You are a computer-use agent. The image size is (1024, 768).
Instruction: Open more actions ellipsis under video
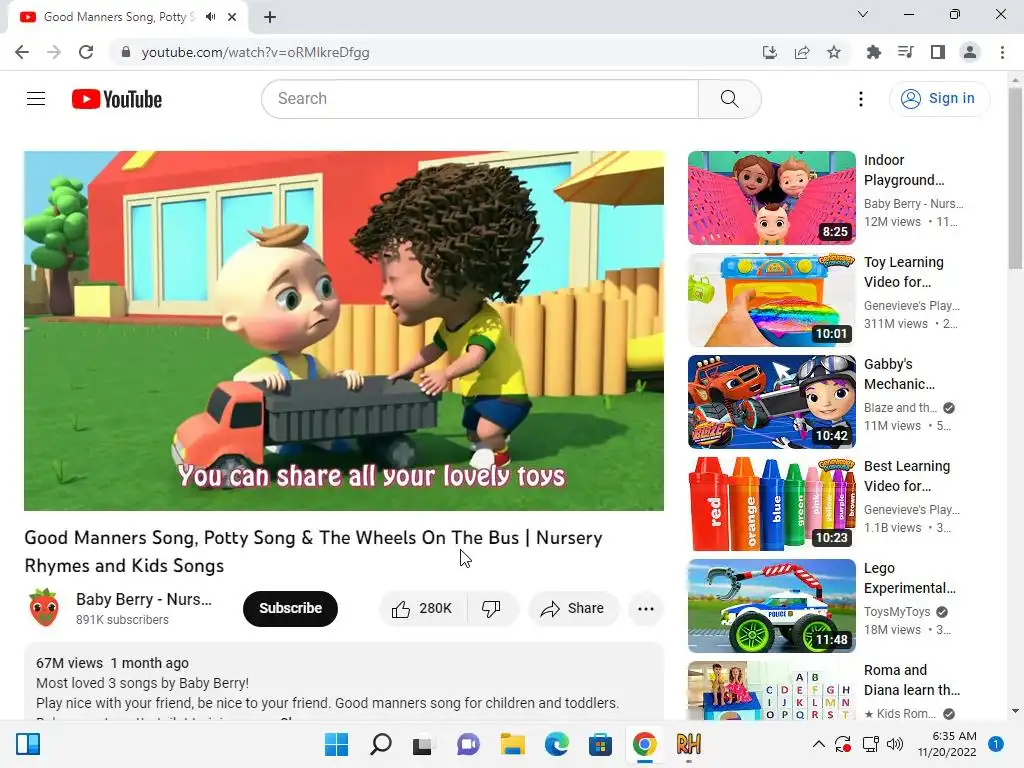pos(646,609)
